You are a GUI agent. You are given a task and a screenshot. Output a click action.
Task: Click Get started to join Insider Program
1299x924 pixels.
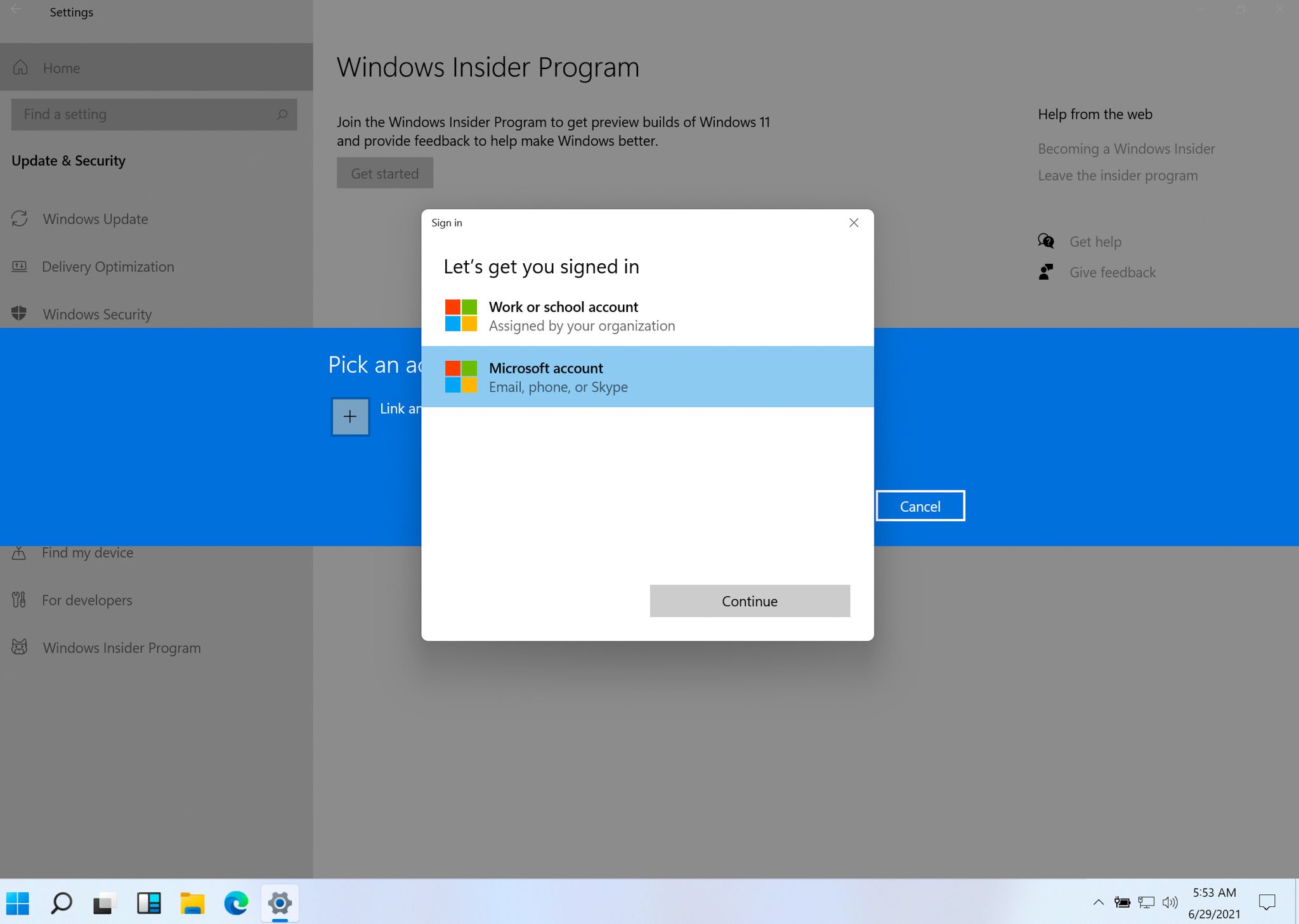pyautogui.click(x=384, y=172)
